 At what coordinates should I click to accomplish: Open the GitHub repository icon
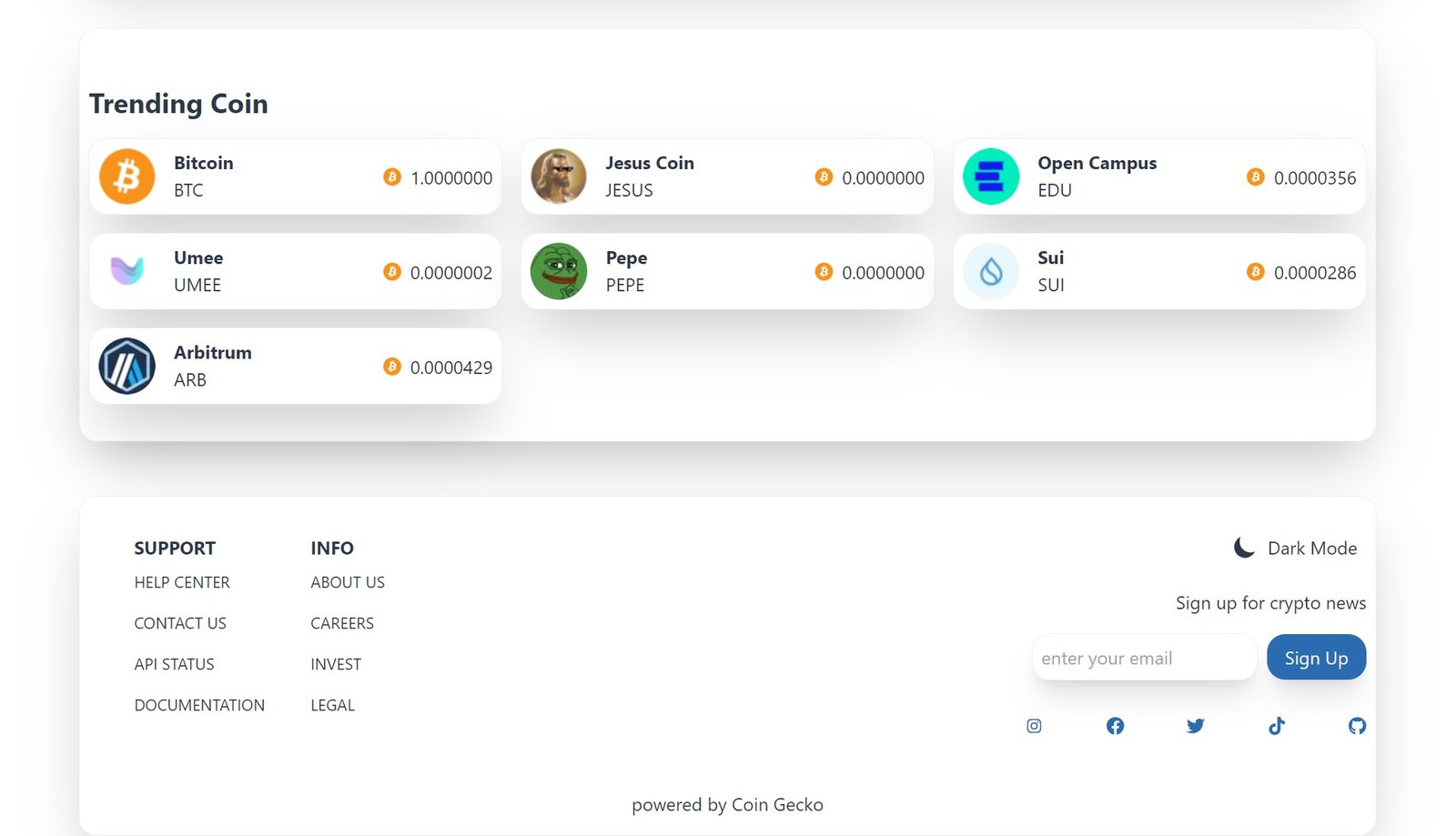click(1357, 726)
